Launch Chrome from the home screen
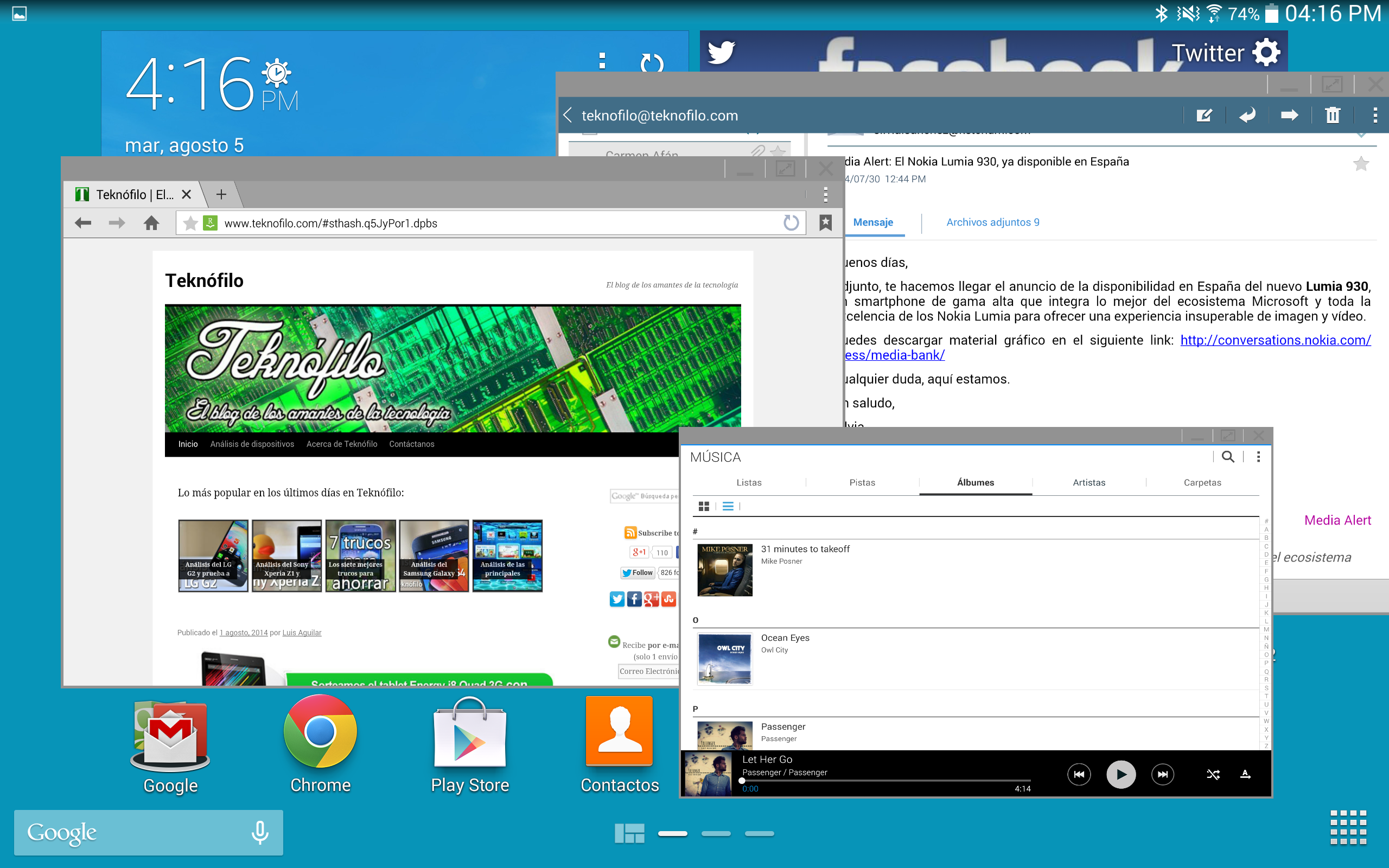 point(320,745)
